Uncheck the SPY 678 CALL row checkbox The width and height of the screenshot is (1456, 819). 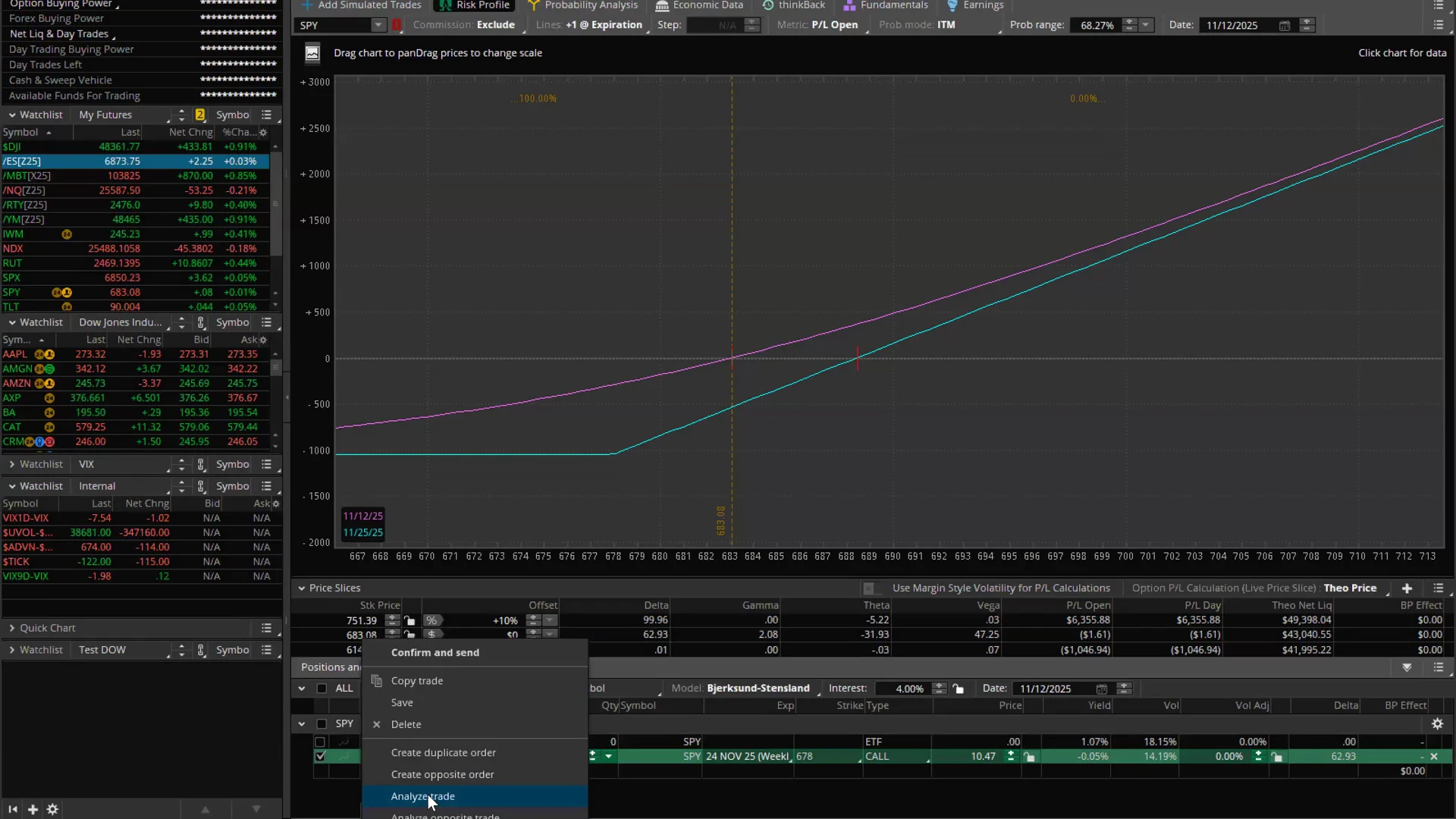coord(320,756)
